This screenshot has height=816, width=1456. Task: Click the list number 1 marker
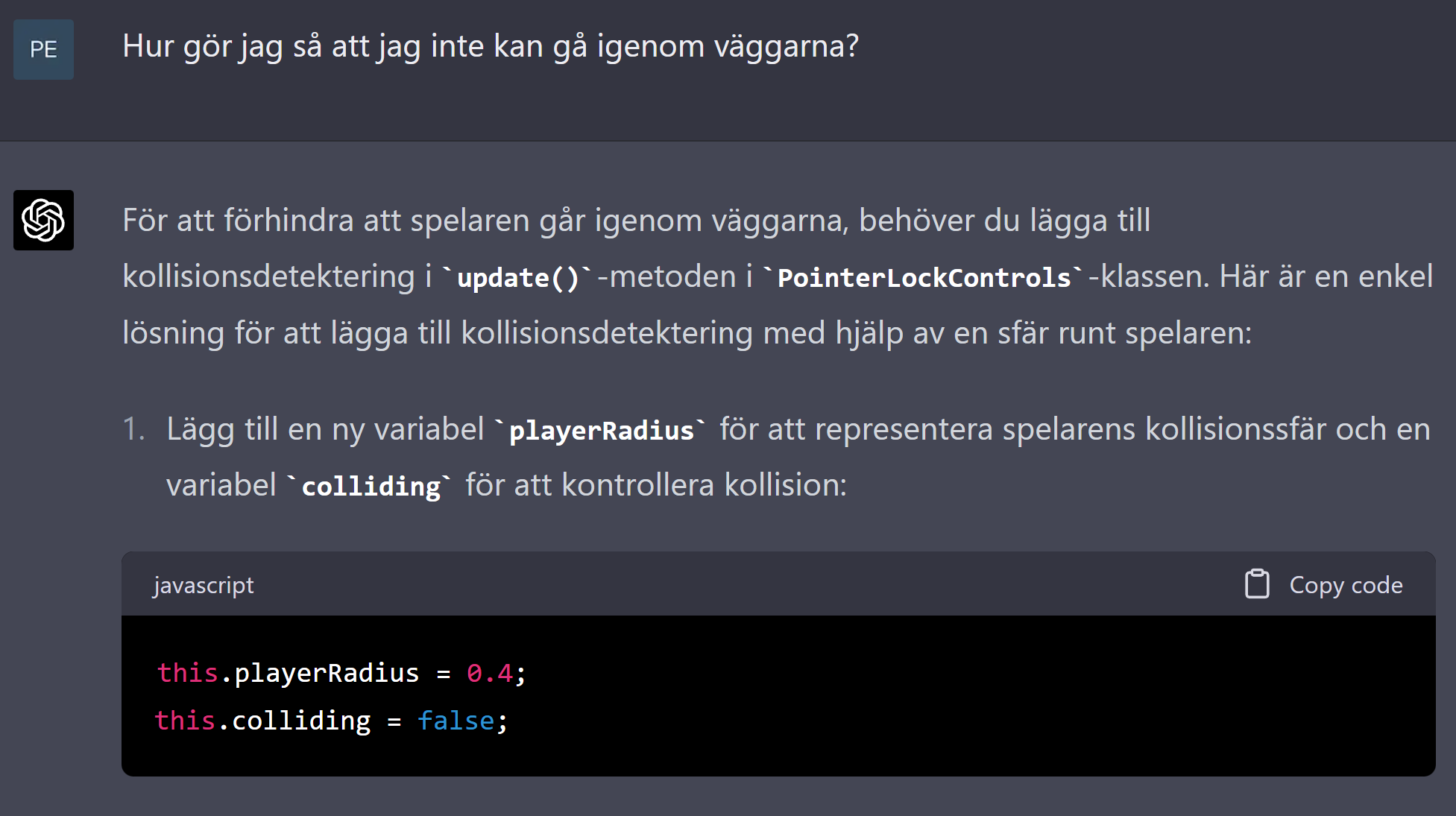pyautogui.click(x=134, y=429)
